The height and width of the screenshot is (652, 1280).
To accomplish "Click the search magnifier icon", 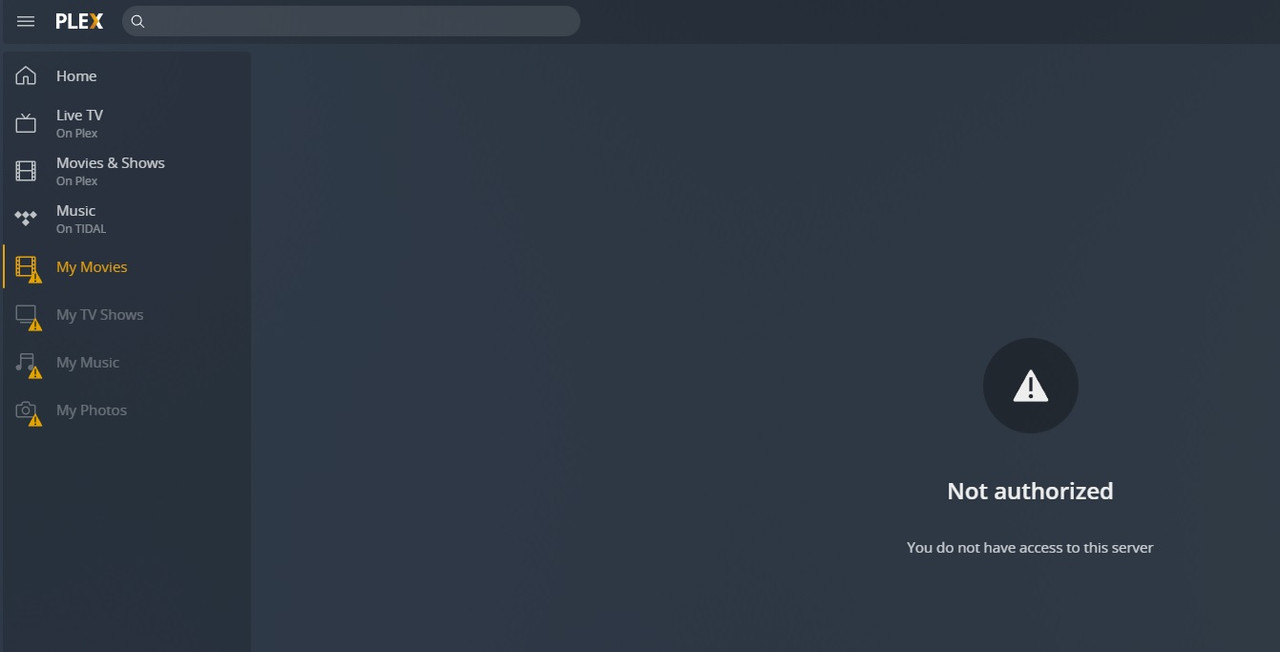I will tap(138, 21).
